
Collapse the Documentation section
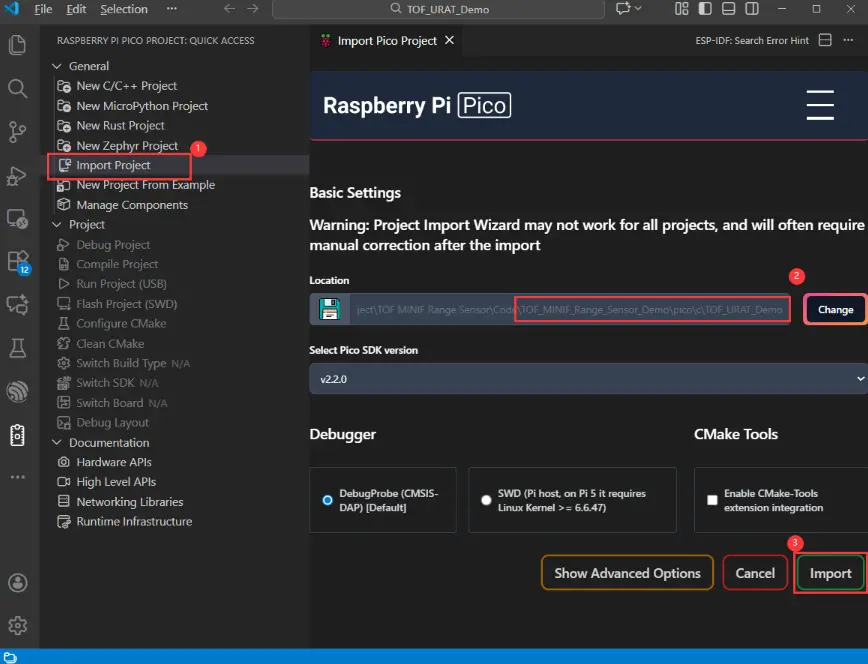pos(56,442)
